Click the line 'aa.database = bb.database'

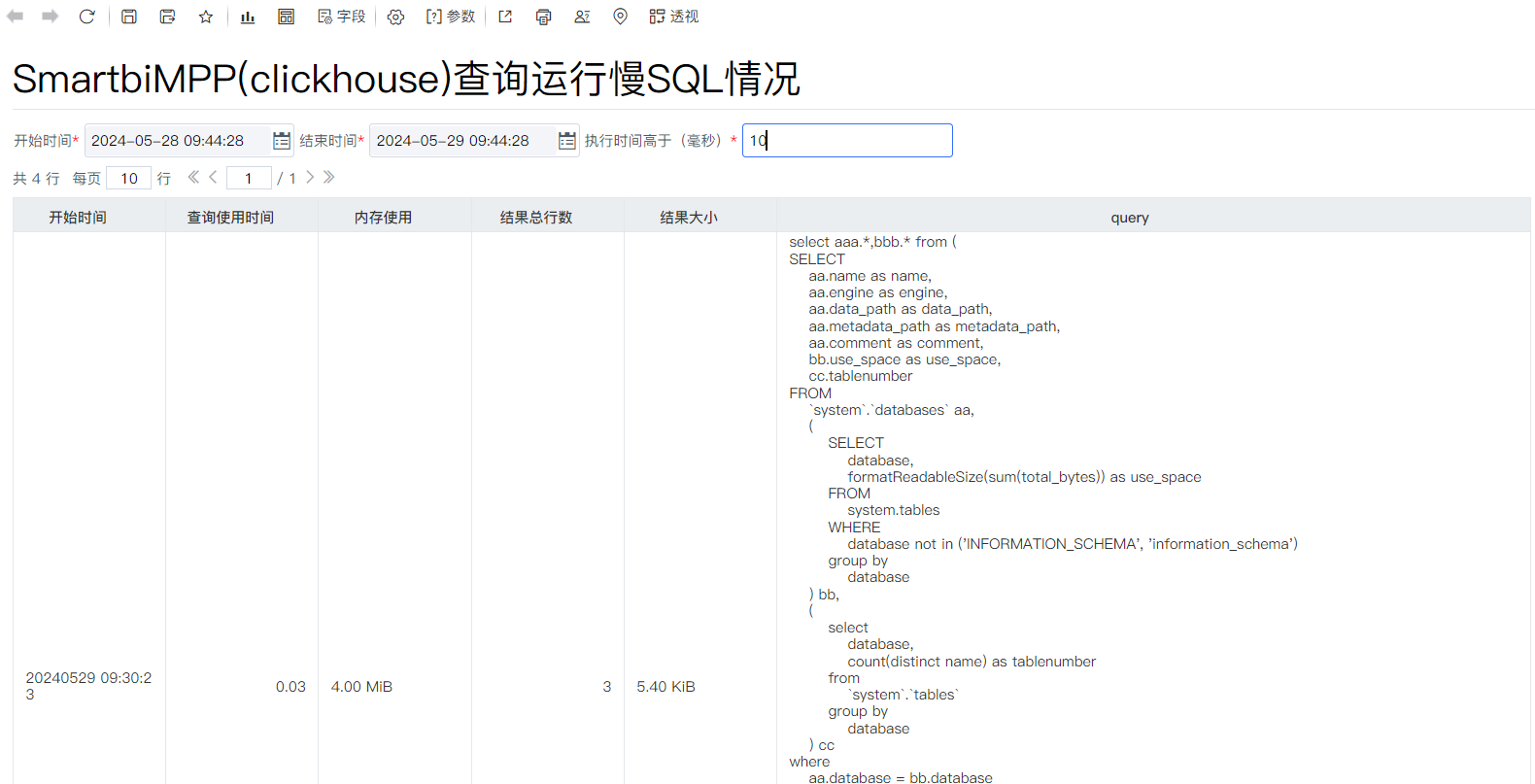click(x=901, y=778)
